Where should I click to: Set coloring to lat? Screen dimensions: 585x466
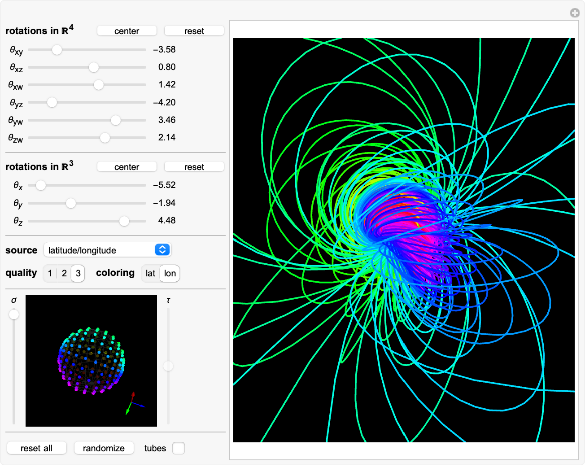150,273
